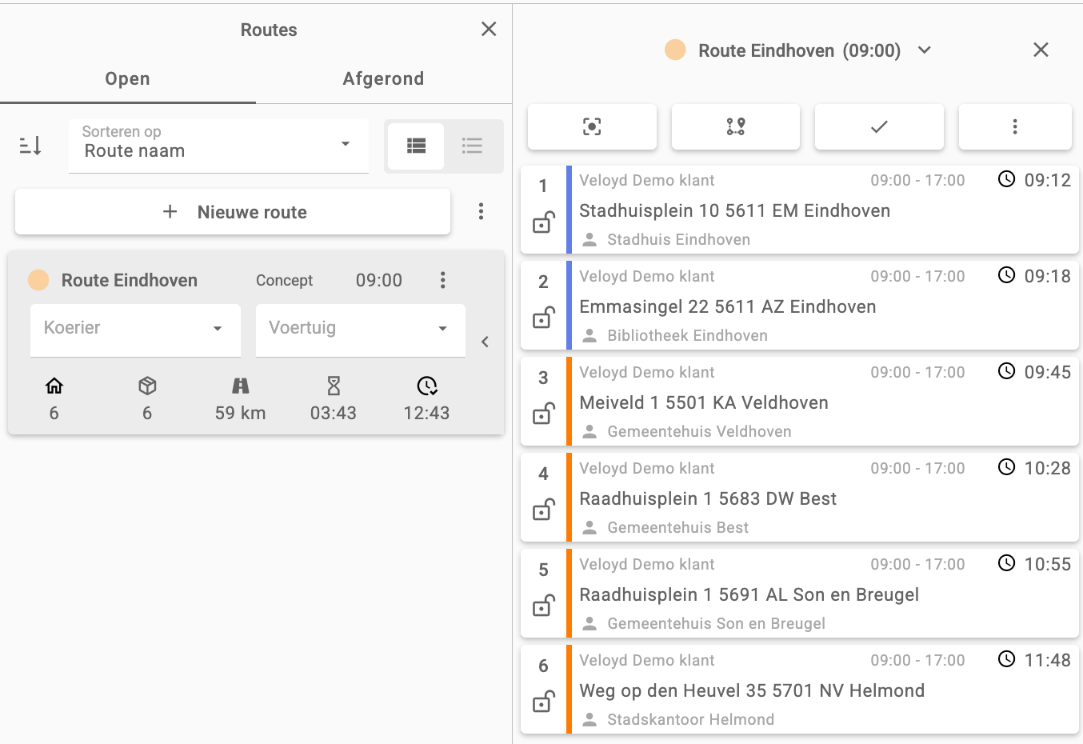This screenshot has height=744, width=1083.
Task: Select the Open tab
Action: tap(128, 79)
